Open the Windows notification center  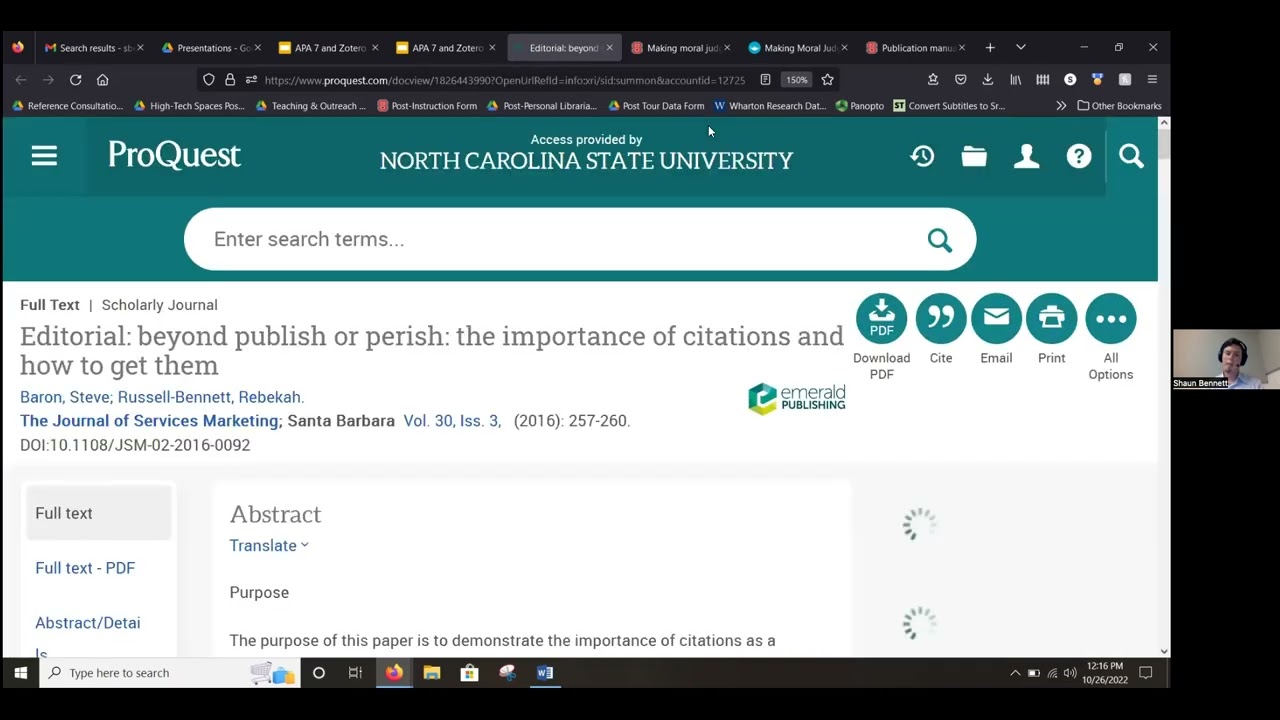[1146, 673]
